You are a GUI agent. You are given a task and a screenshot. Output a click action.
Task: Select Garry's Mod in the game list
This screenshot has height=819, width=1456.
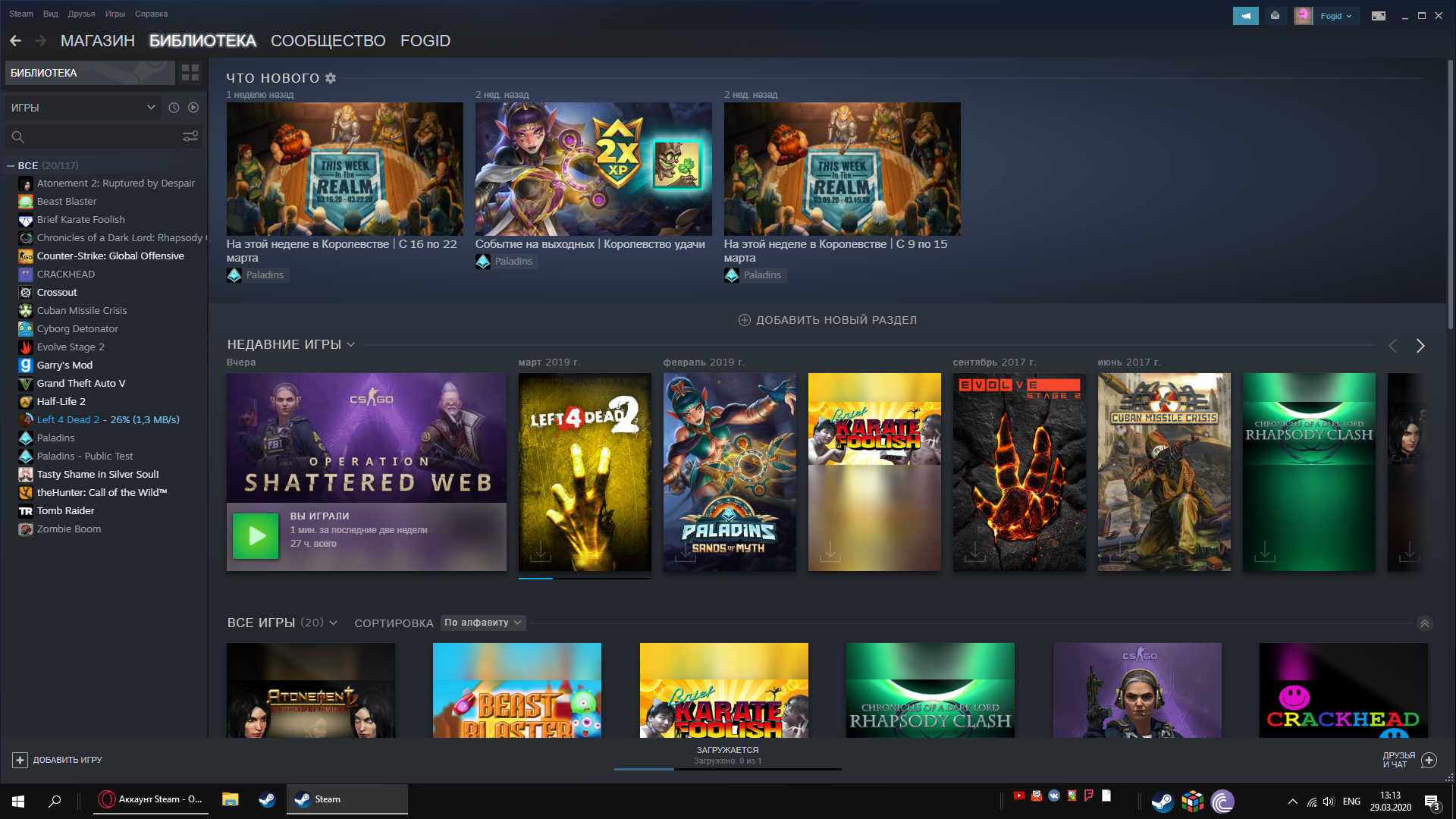click(64, 366)
